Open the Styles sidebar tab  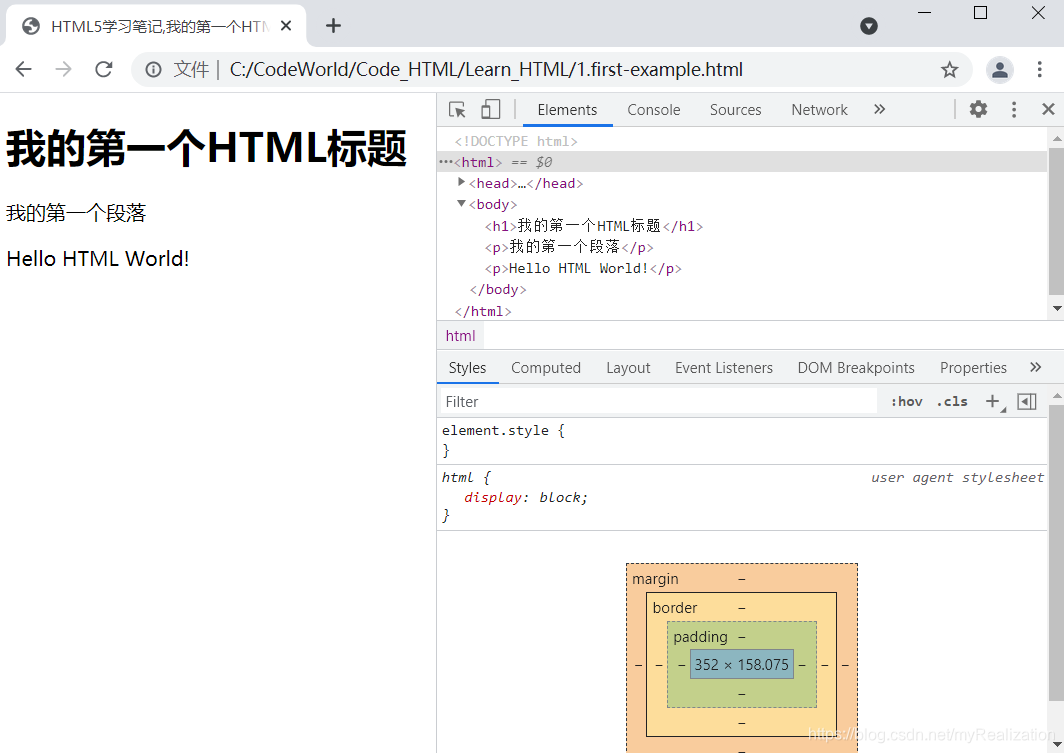[468, 368]
